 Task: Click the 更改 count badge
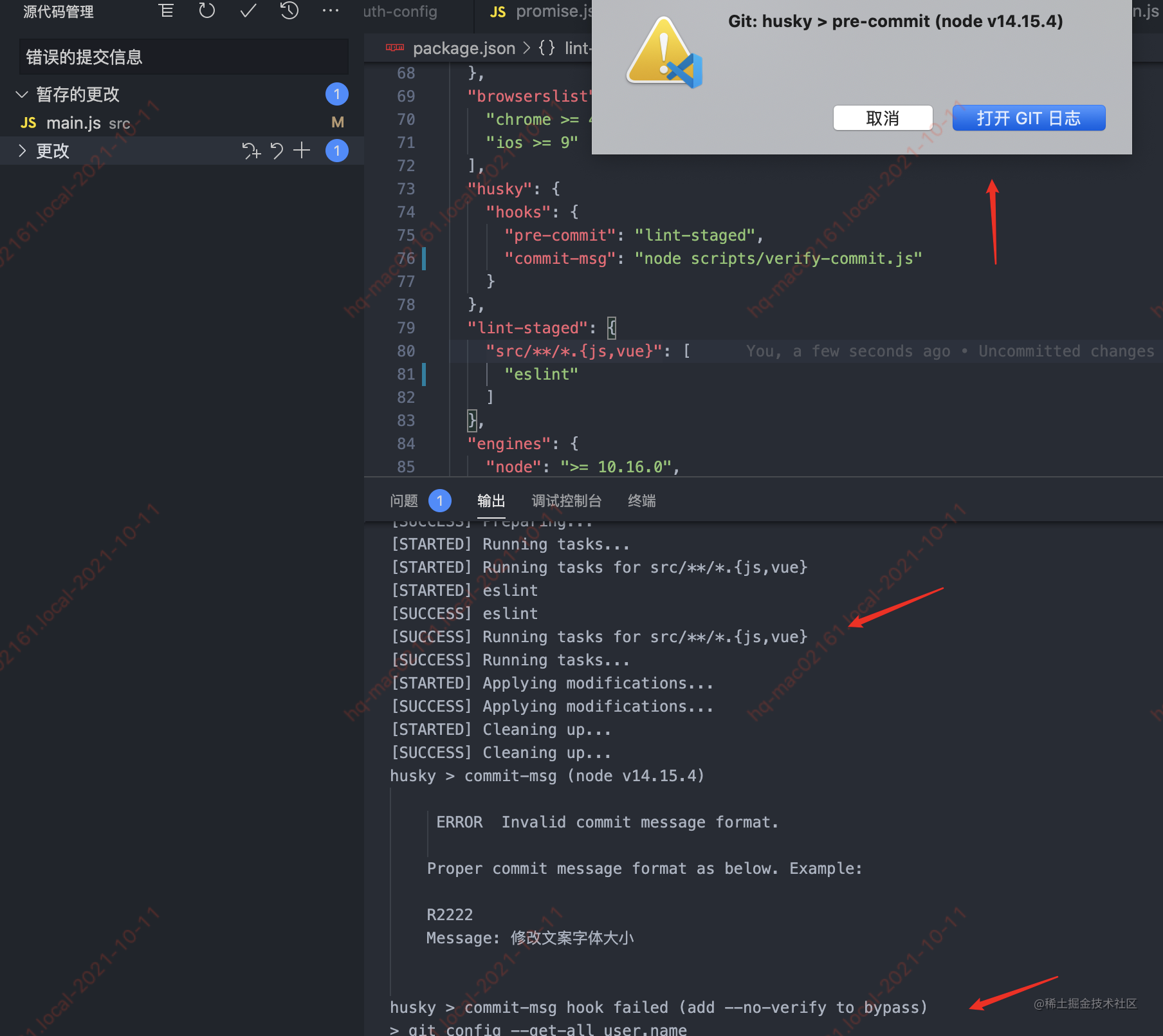coord(337,151)
